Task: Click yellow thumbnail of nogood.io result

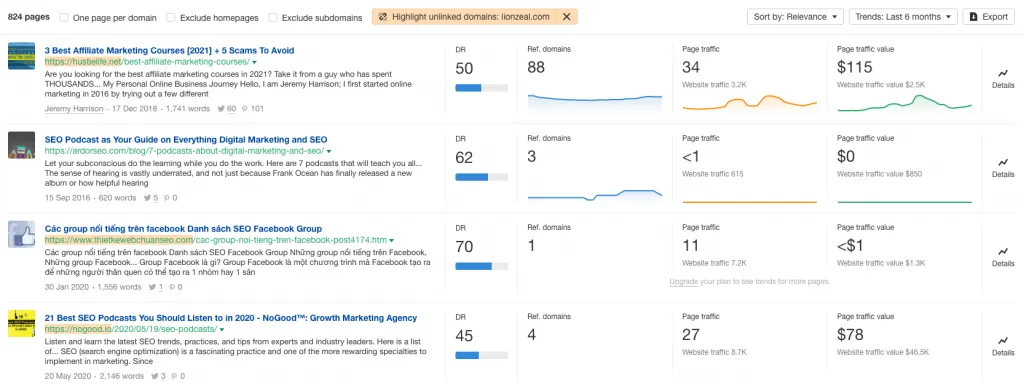Action: coord(22,323)
